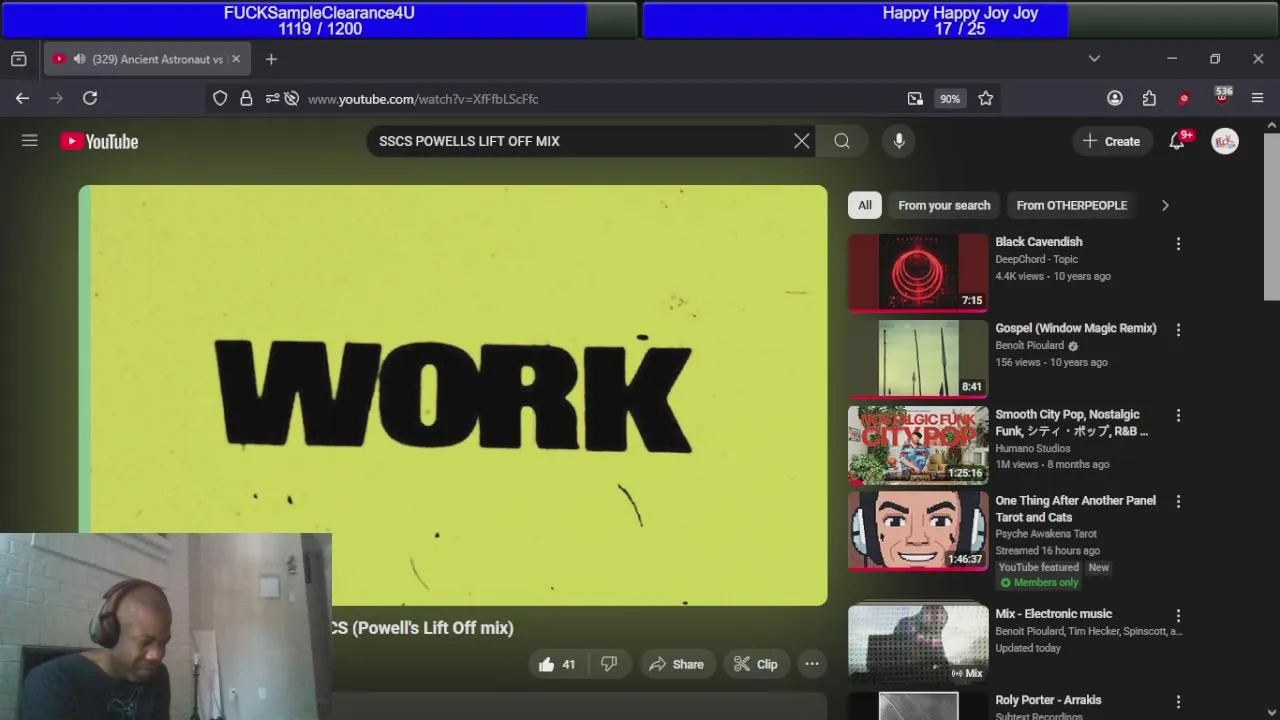
Task: Show more filter chips with right arrow
Action: tap(1165, 205)
